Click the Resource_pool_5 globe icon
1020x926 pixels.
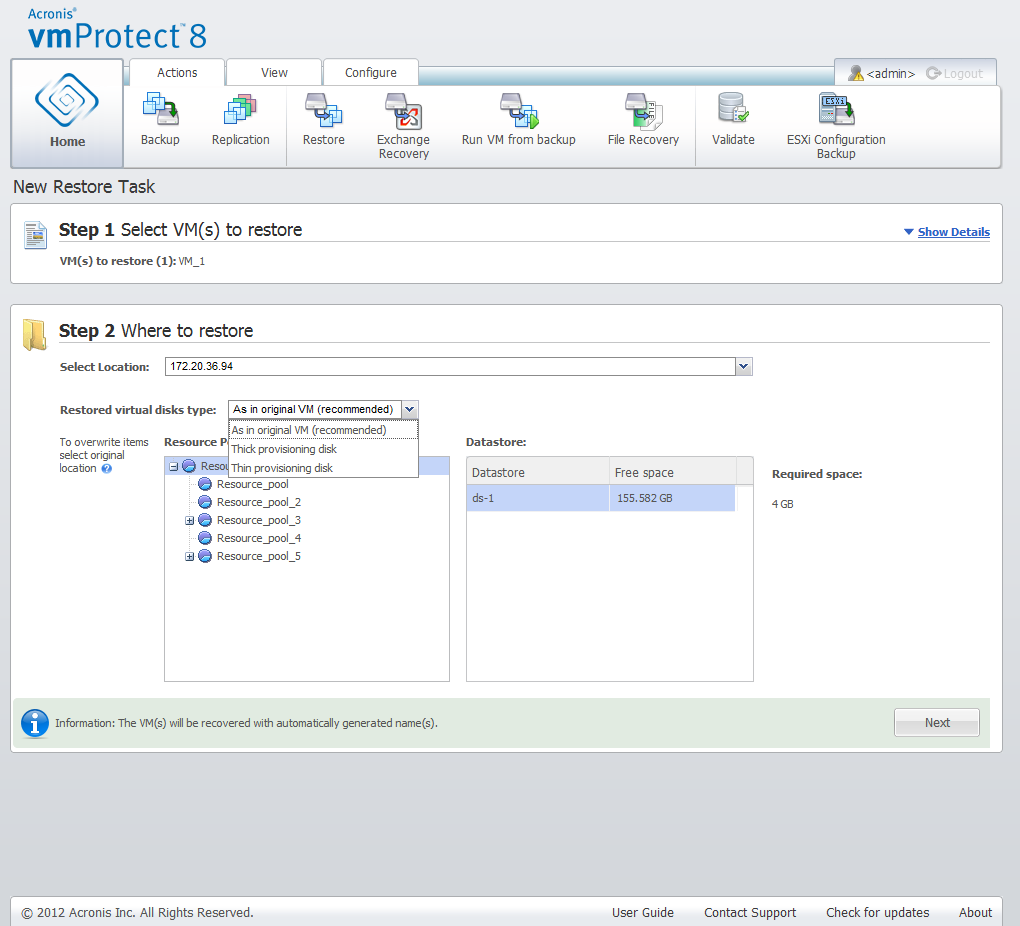205,556
